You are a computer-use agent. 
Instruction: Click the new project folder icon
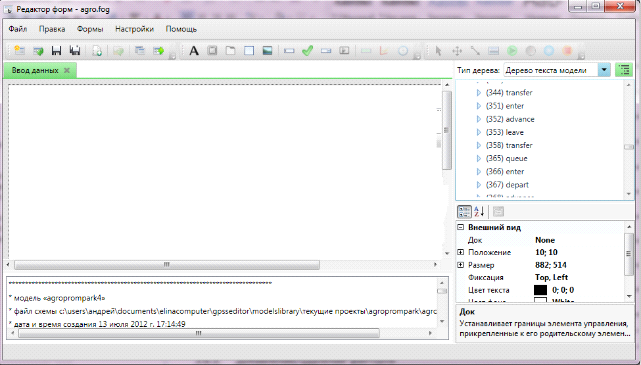coord(19,51)
